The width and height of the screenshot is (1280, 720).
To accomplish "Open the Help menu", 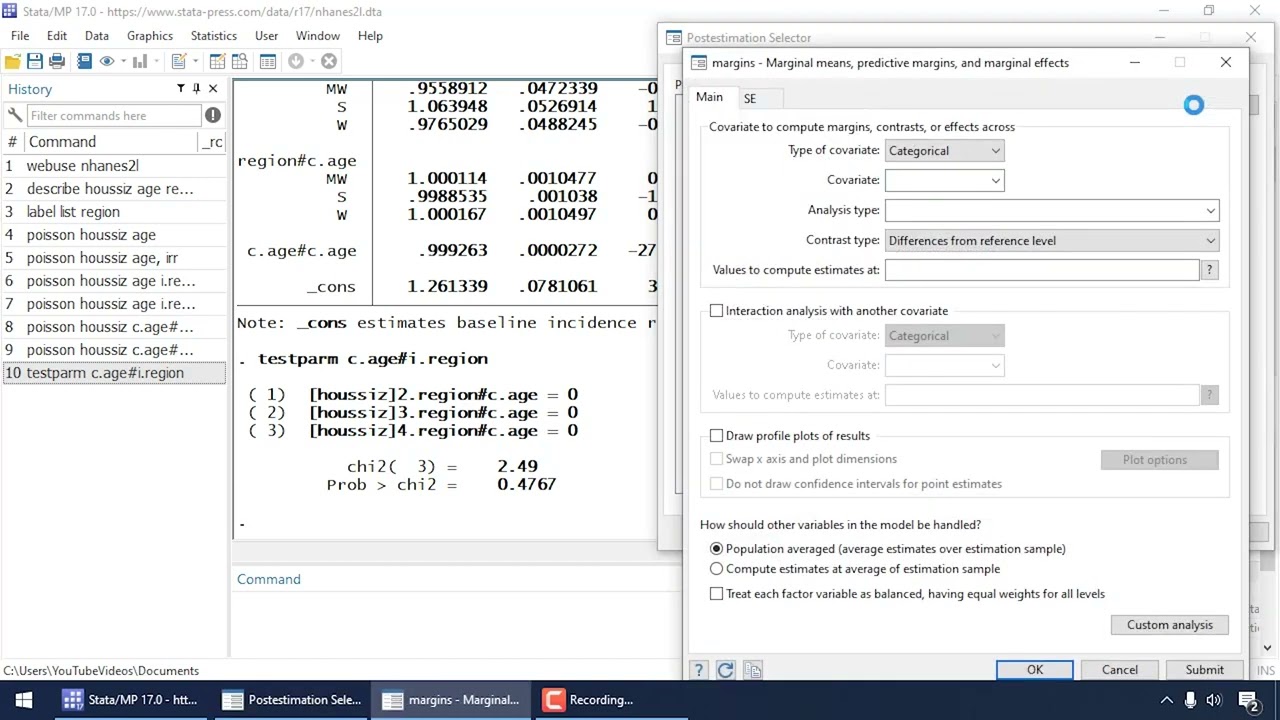I will pyautogui.click(x=370, y=36).
